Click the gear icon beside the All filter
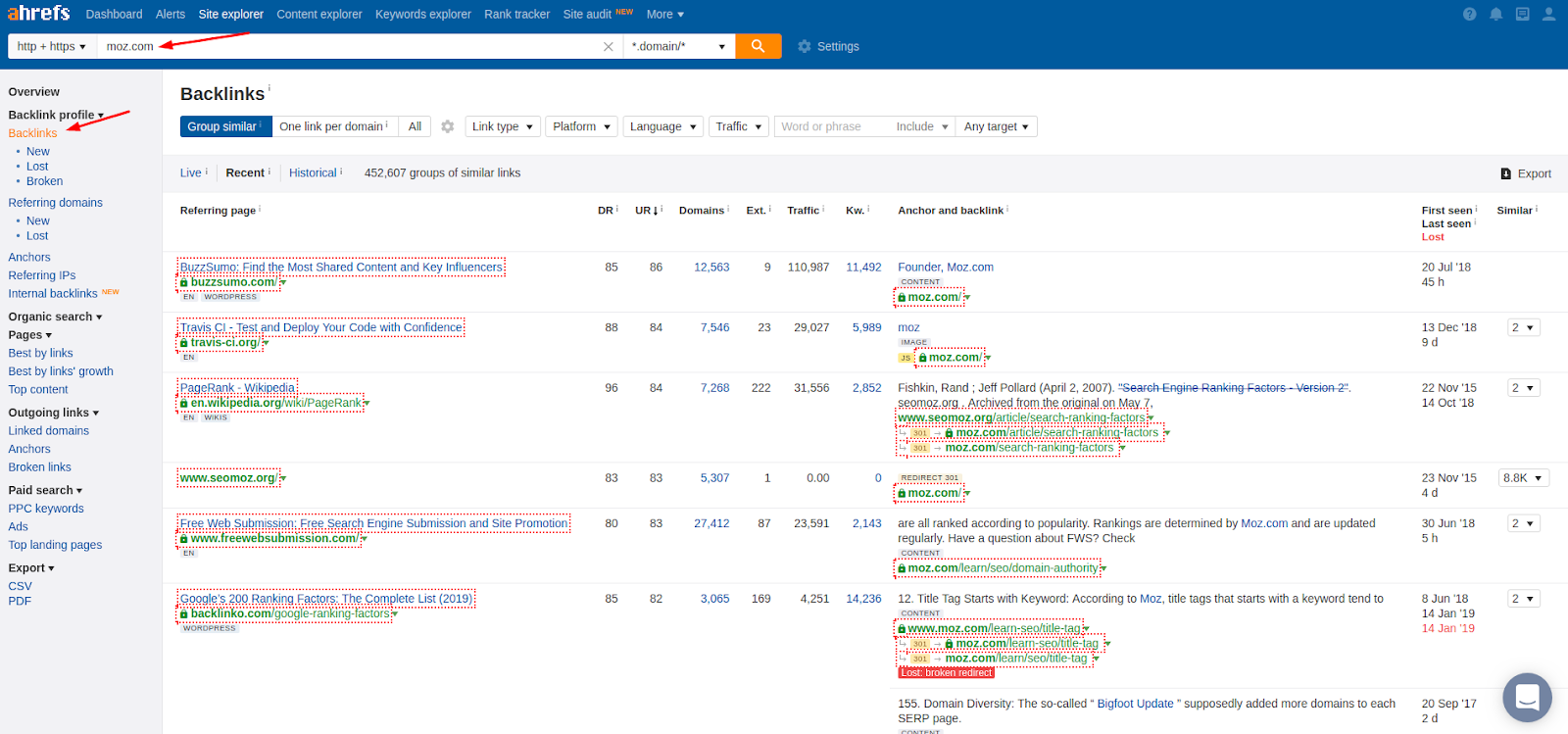The height and width of the screenshot is (734, 1568). pos(447,126)
